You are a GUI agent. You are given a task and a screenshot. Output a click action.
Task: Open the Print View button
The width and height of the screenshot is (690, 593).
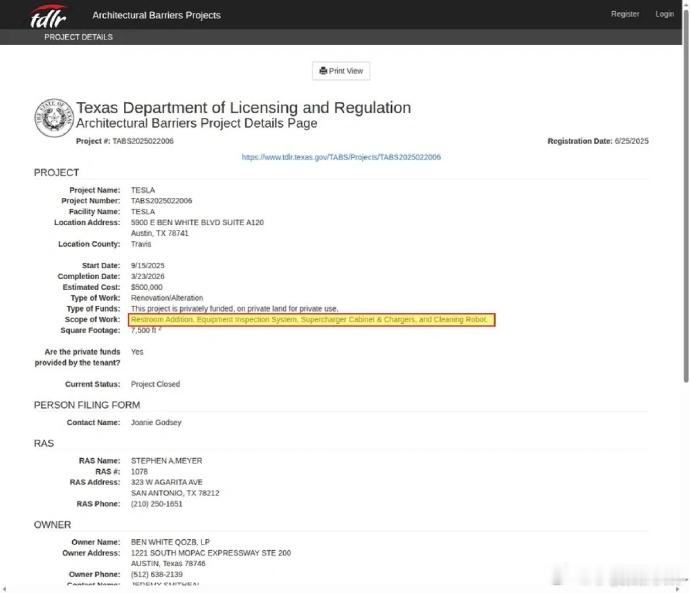point(341,71)
